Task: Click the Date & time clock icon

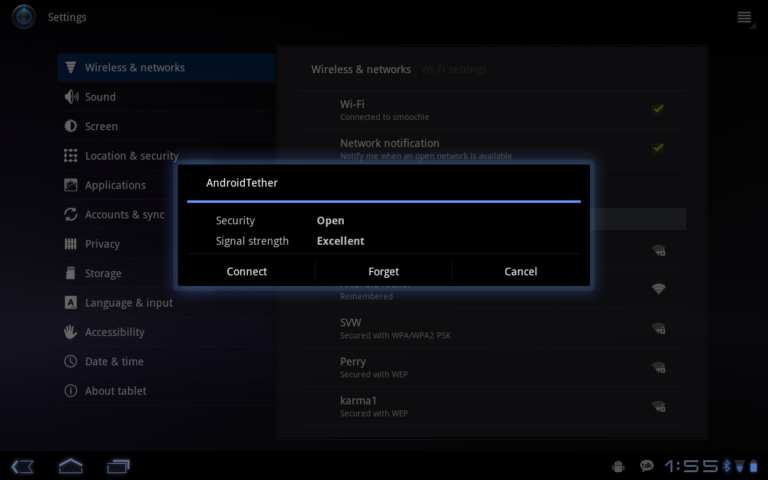Action: click(x=71, y=361)
